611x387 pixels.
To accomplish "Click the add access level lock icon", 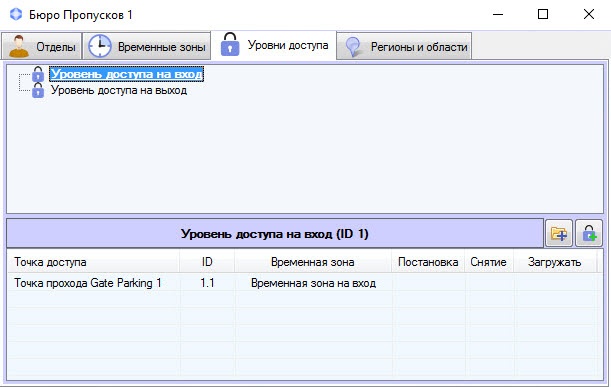I will point(589,233).
